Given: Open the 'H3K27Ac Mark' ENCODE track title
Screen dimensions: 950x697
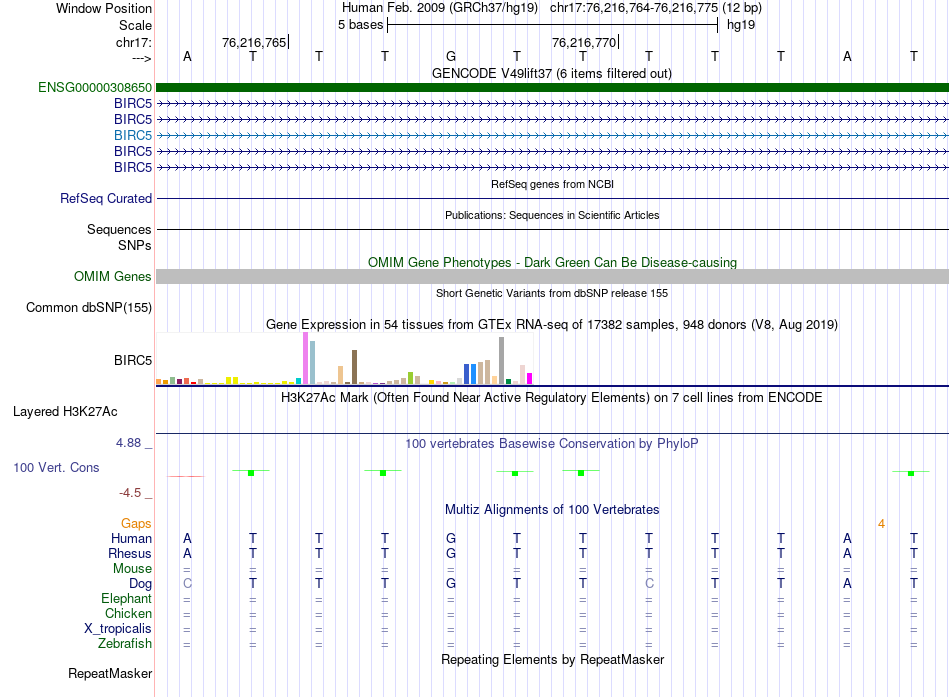Looking at the screenshot, I should click(x=552, y=398).
